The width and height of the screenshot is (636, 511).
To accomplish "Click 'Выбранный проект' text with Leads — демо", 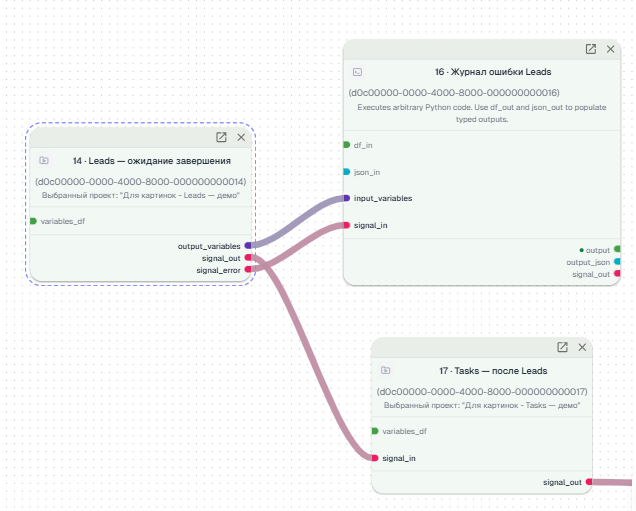I will (141, 195).
